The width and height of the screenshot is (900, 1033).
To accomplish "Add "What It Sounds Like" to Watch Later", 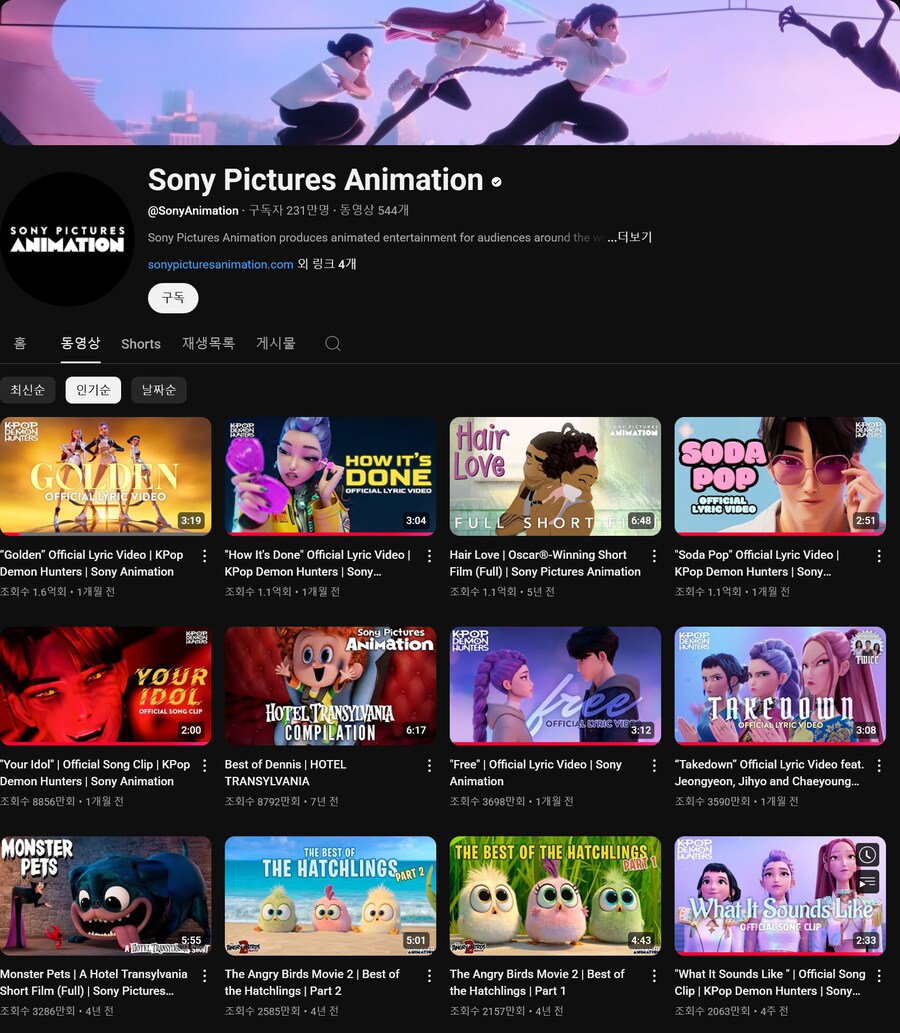I will (868, 855).
